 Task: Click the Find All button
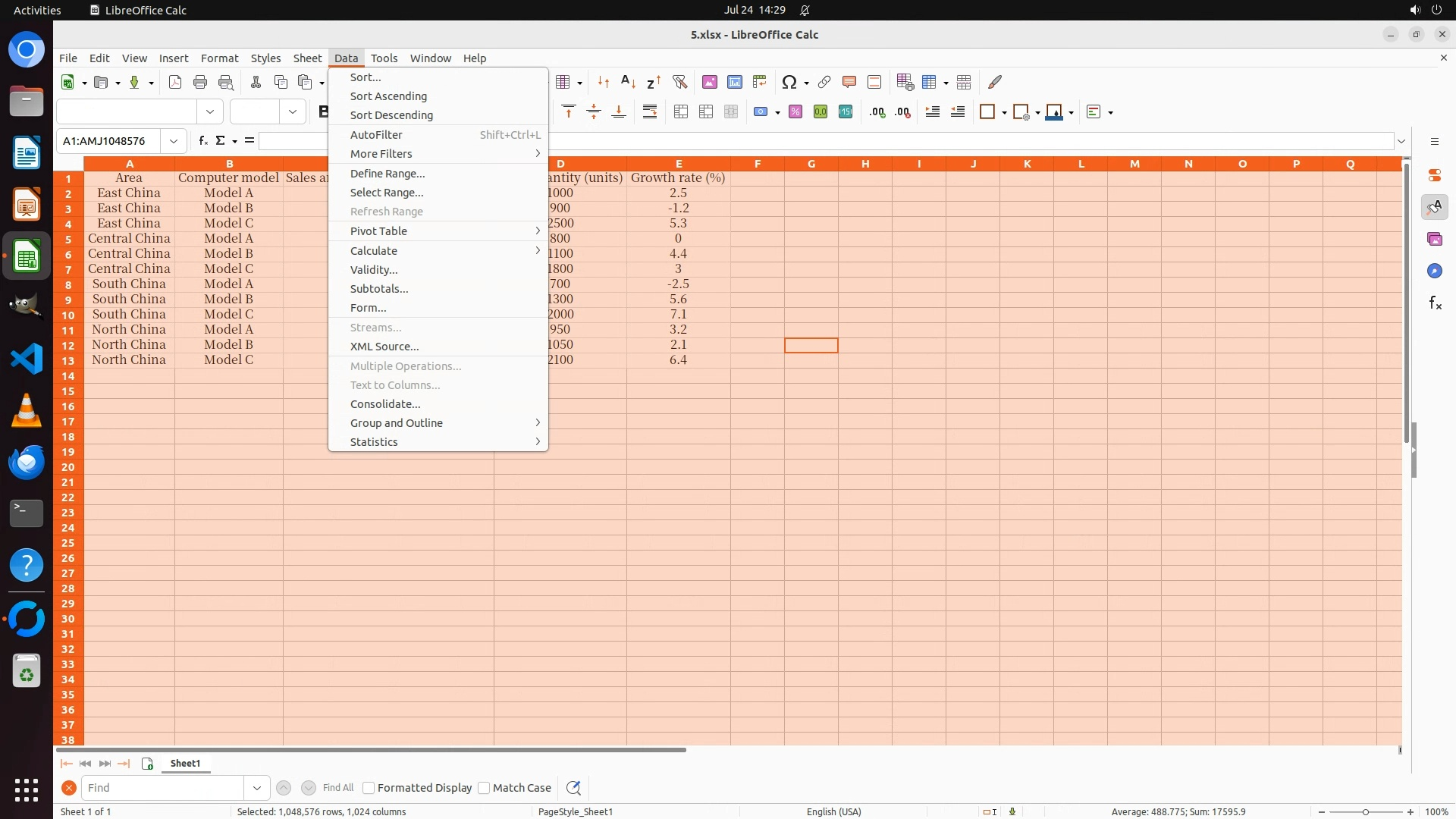[338, 788]
